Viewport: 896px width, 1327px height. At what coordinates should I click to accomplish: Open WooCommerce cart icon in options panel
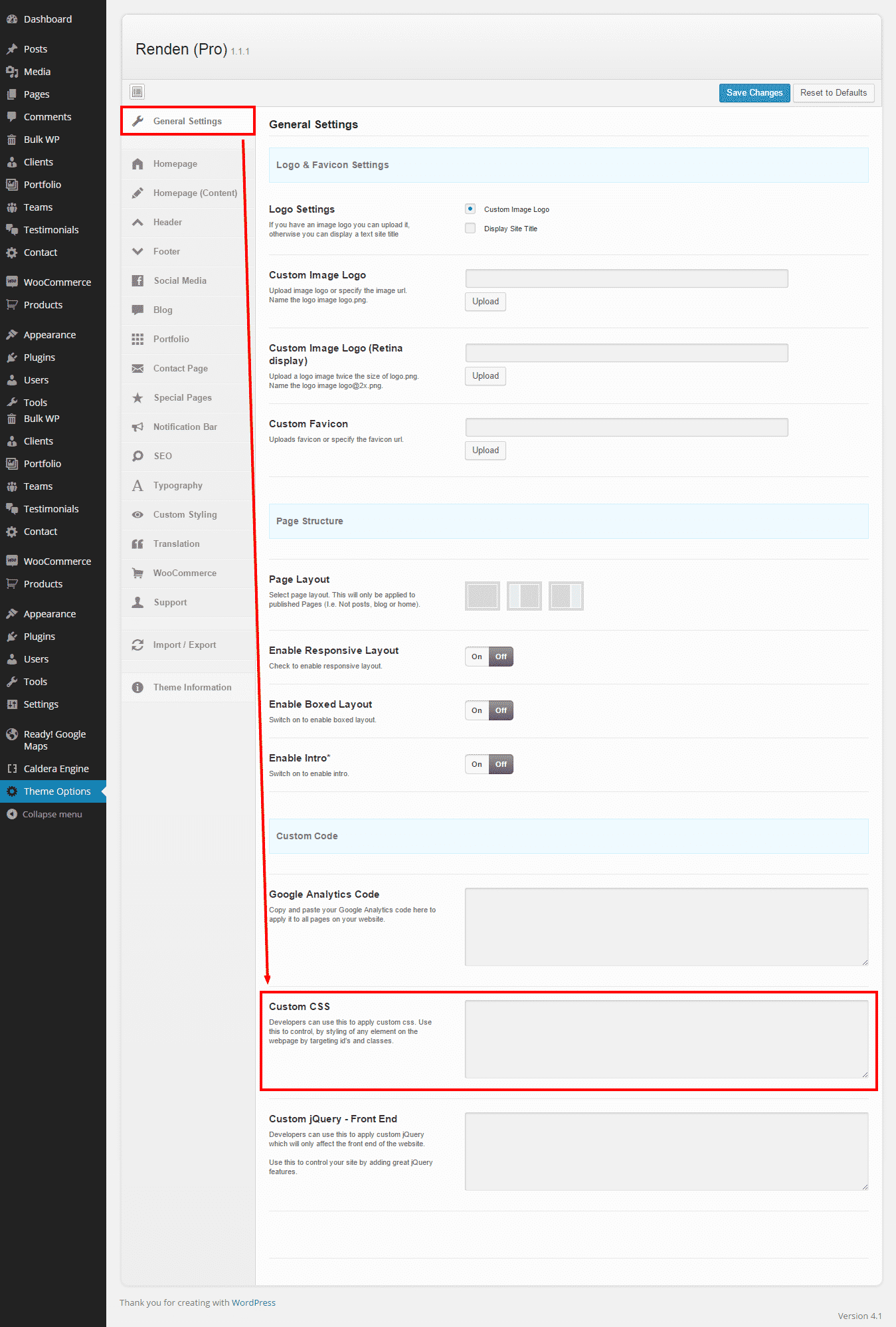click(137, 573)
